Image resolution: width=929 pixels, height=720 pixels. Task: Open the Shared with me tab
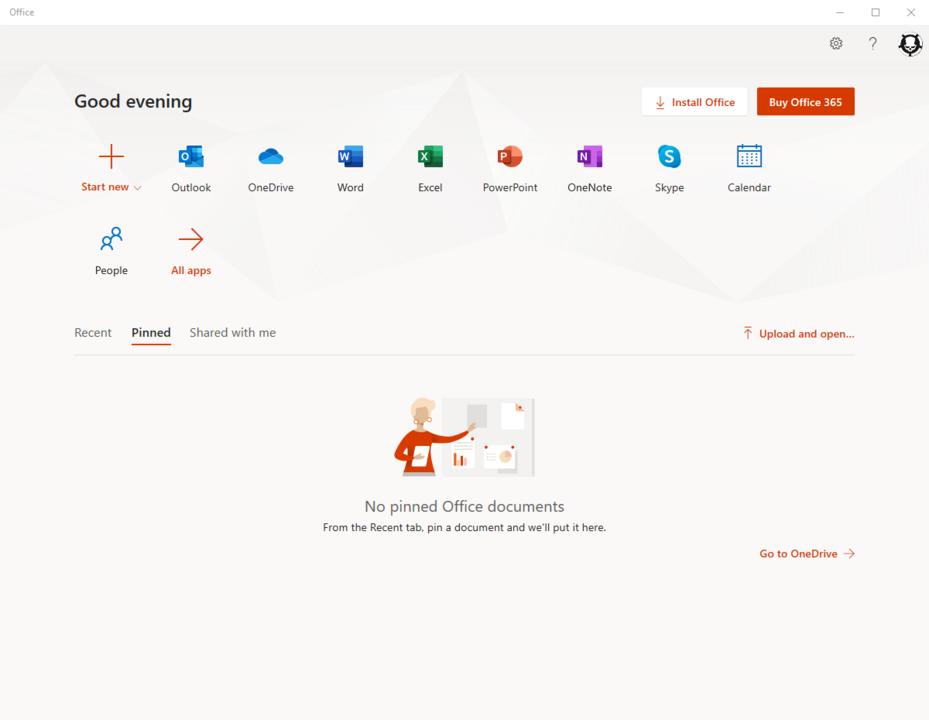tap(232, 332)
